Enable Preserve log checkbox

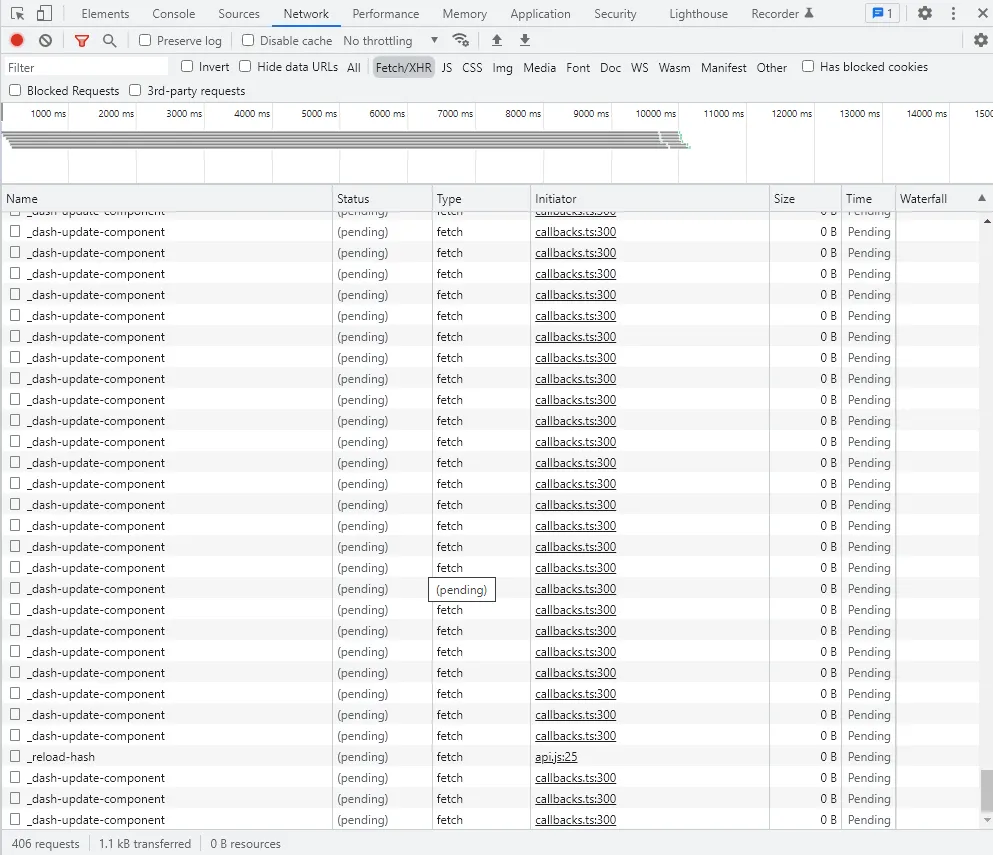(x=145, y=41)
